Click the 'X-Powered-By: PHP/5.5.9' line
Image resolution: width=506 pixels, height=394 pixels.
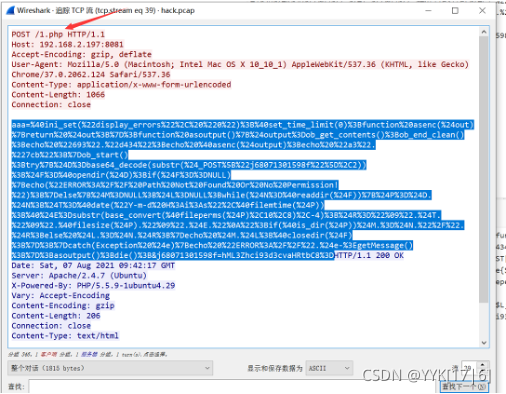(x=93, y=286)
